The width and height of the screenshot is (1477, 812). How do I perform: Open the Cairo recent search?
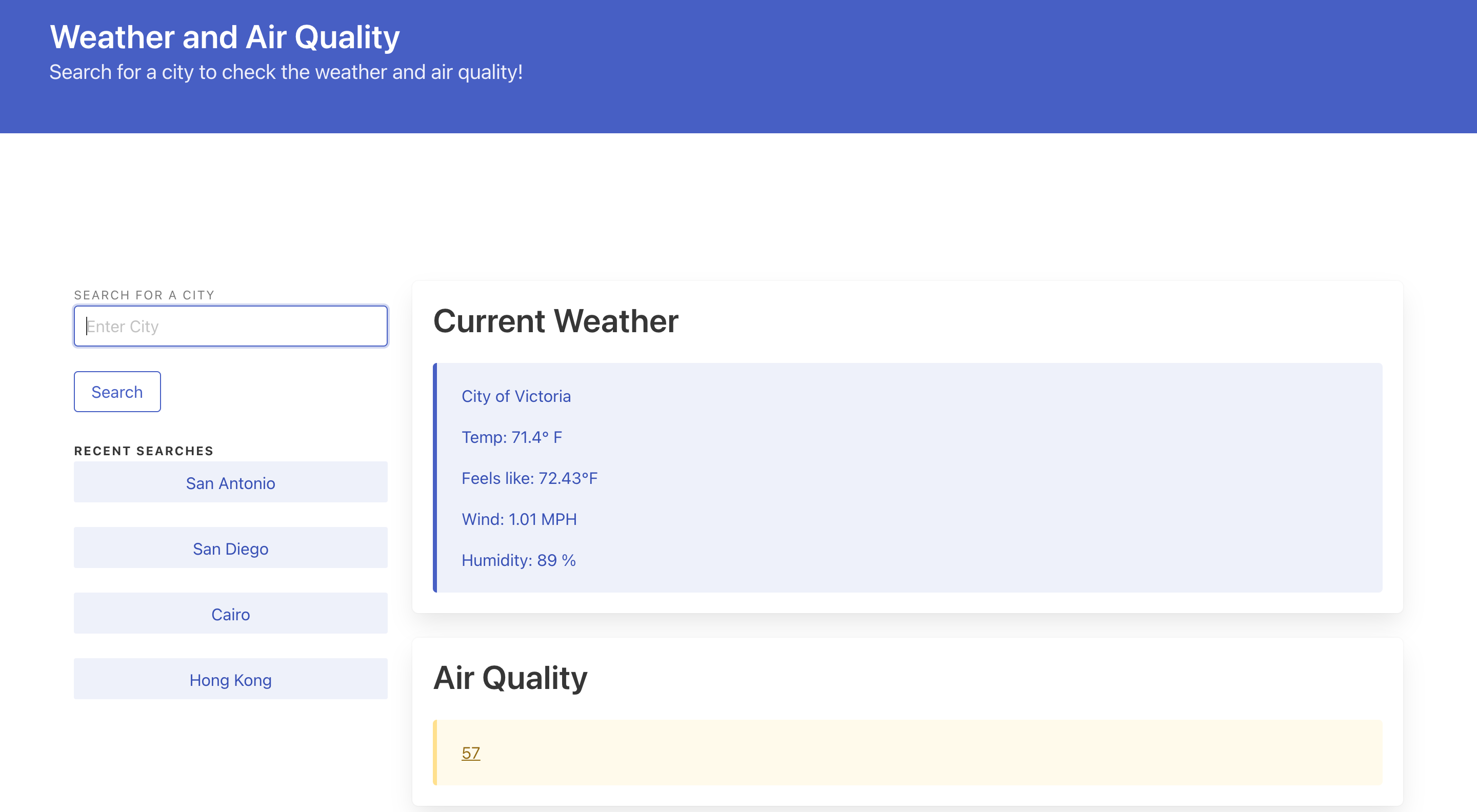230,614
